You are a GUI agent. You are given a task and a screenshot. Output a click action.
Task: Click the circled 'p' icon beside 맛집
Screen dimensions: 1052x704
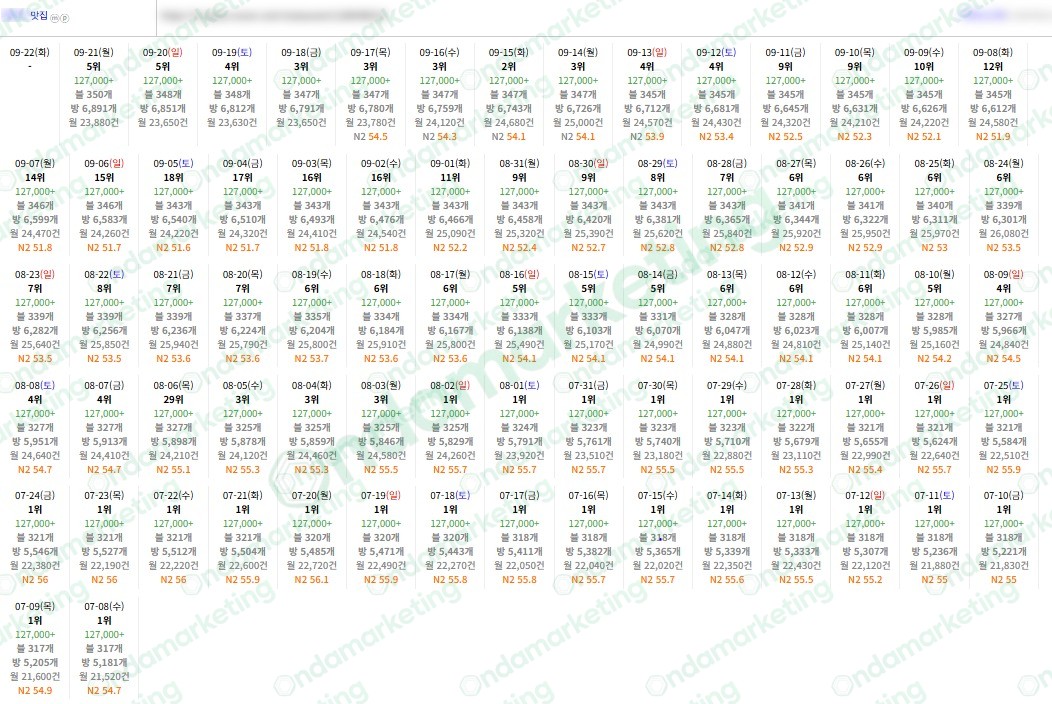(x=65, y=18)
